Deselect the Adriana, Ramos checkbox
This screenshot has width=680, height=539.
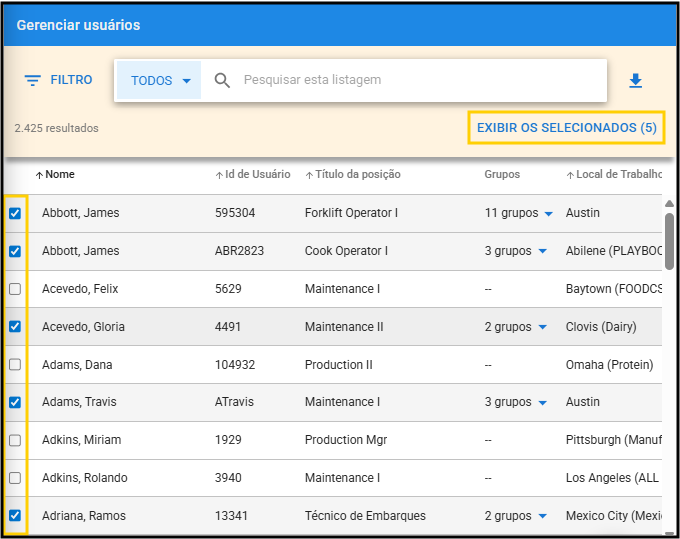click(15, 516)
